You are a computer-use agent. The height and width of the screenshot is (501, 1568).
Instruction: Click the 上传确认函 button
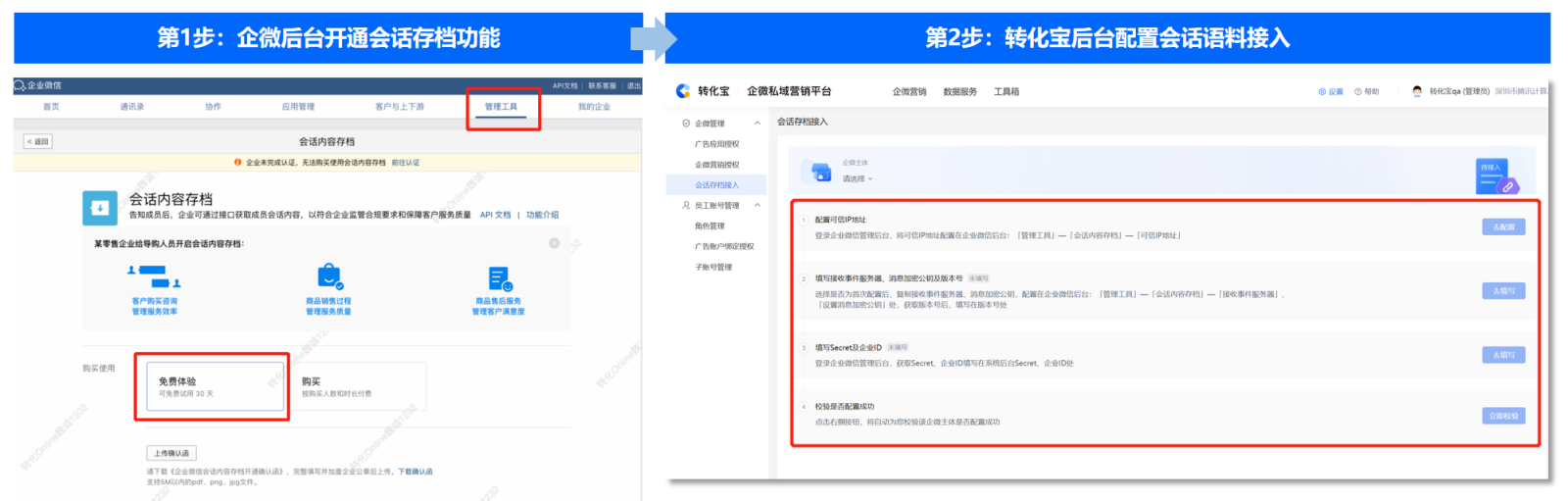(171, 453)
